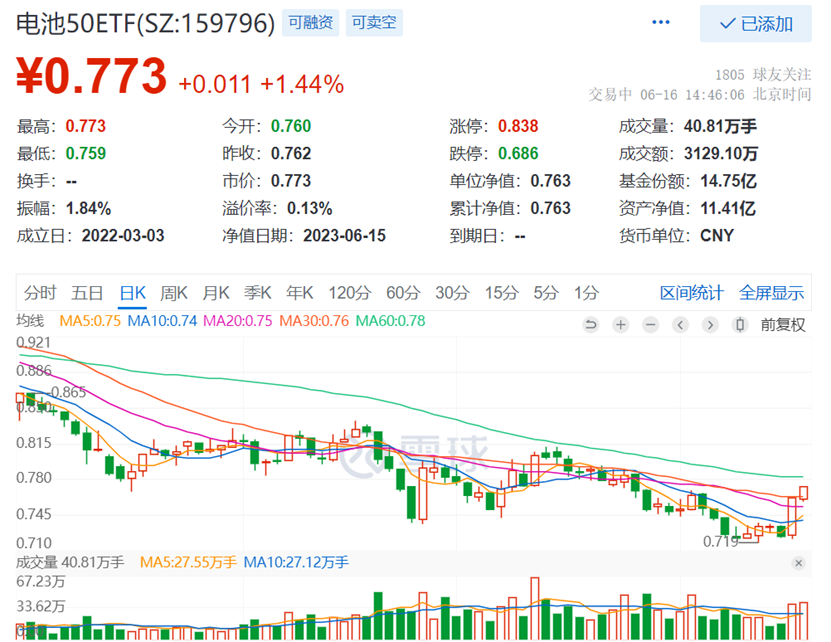Click the 成交额 value 3129.10万
The width and height of the screenshot is (831, 642).
click(721, 154)
